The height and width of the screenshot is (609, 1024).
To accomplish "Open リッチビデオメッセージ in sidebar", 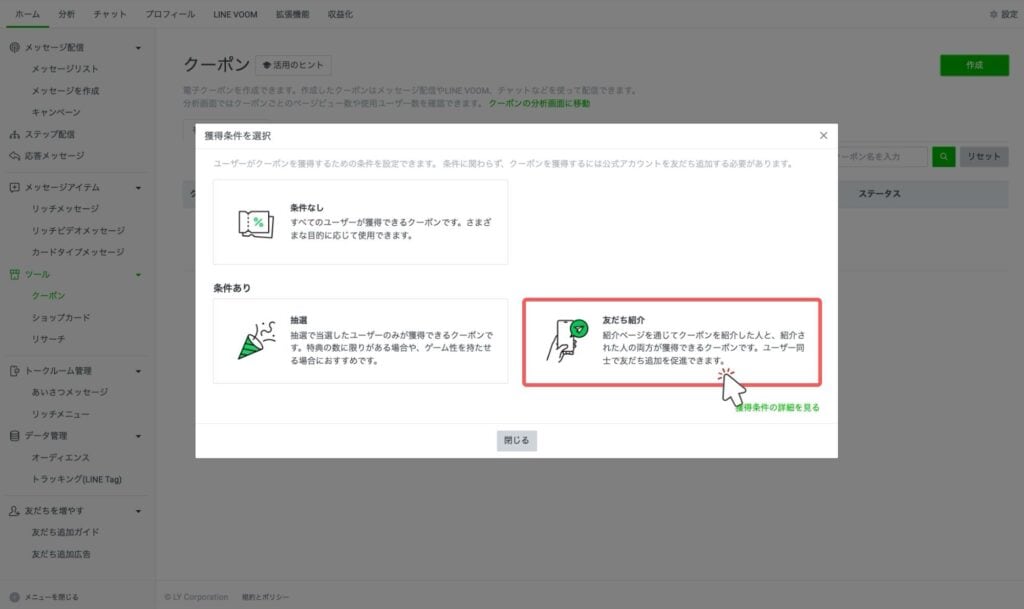I will (x=78, y=230).
